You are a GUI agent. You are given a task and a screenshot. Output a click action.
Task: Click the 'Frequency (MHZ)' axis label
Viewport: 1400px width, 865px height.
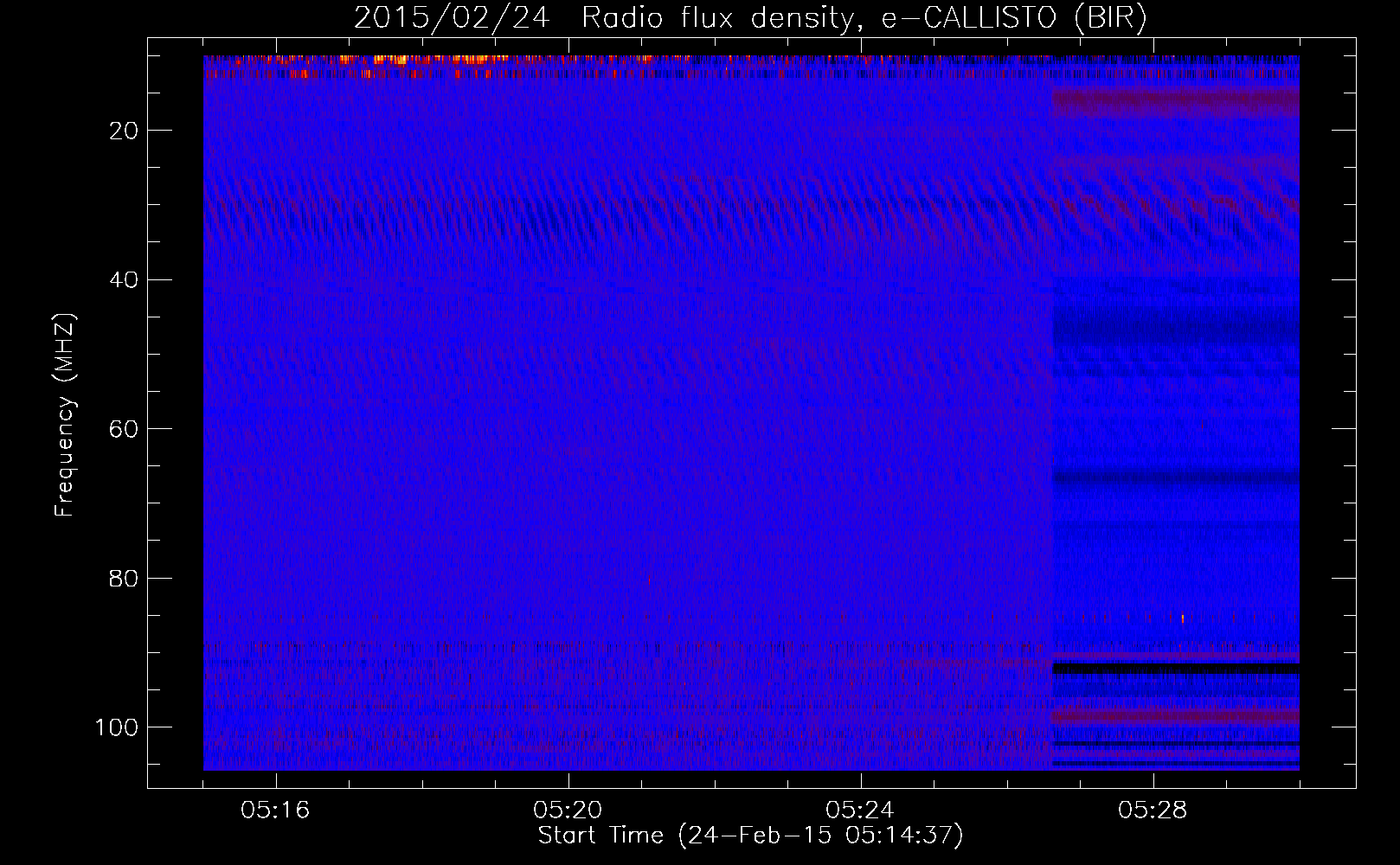[65, 415]
